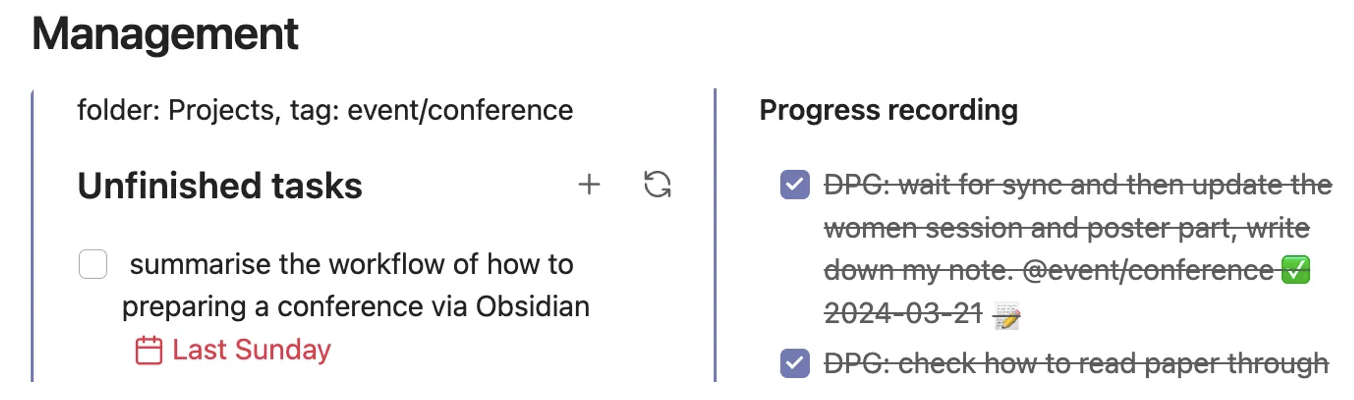Click the red Last Sunday due date

tap(251, 350)
